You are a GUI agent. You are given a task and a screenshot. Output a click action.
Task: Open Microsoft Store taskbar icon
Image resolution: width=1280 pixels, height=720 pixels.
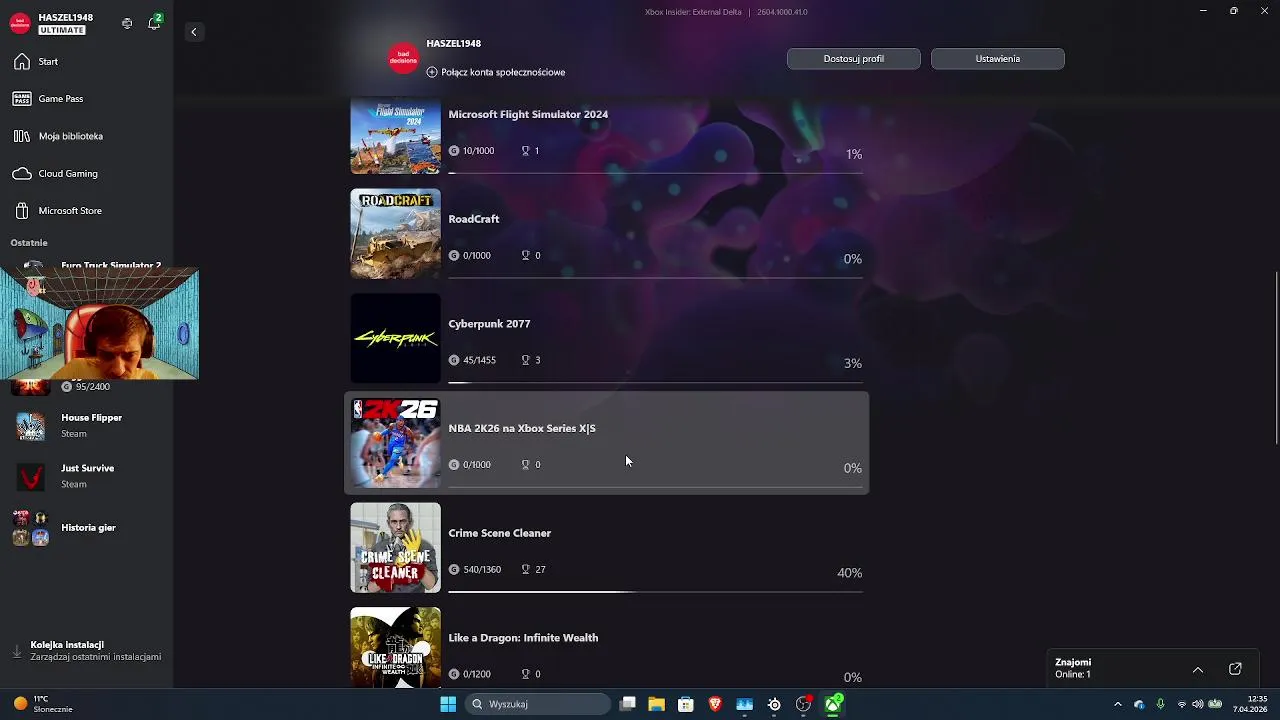pyautogui.click(x=686, y=704)
